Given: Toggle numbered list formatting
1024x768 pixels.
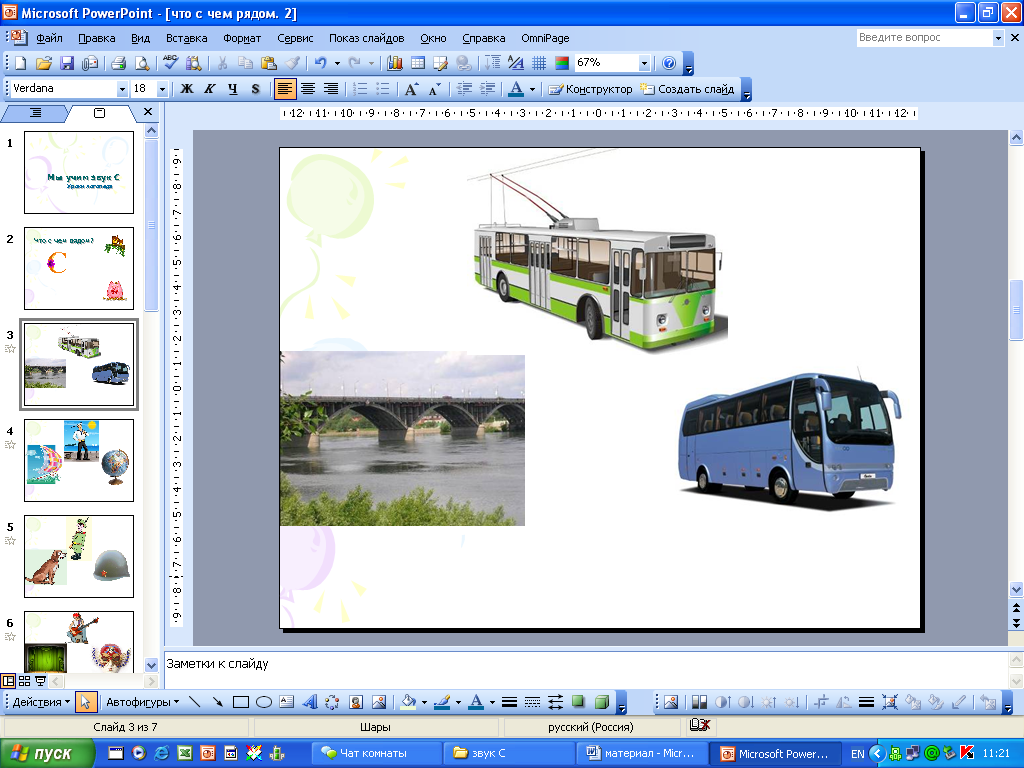Looking at the screenshot, I should point(360,89).
